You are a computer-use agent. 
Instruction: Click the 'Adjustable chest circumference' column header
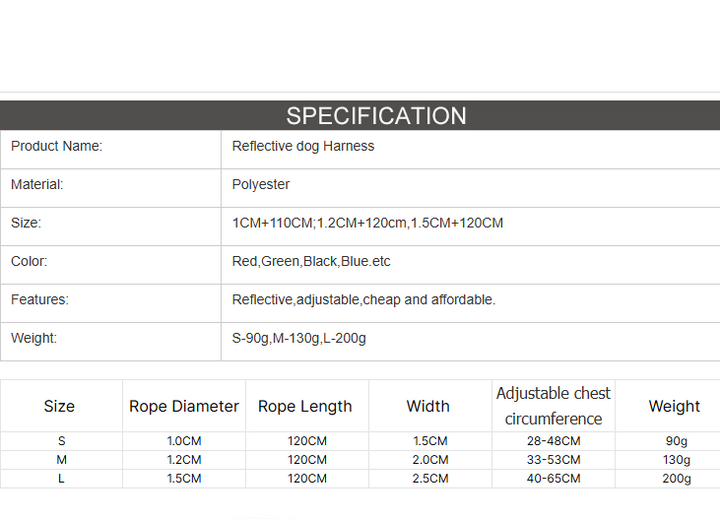point(553,406)
